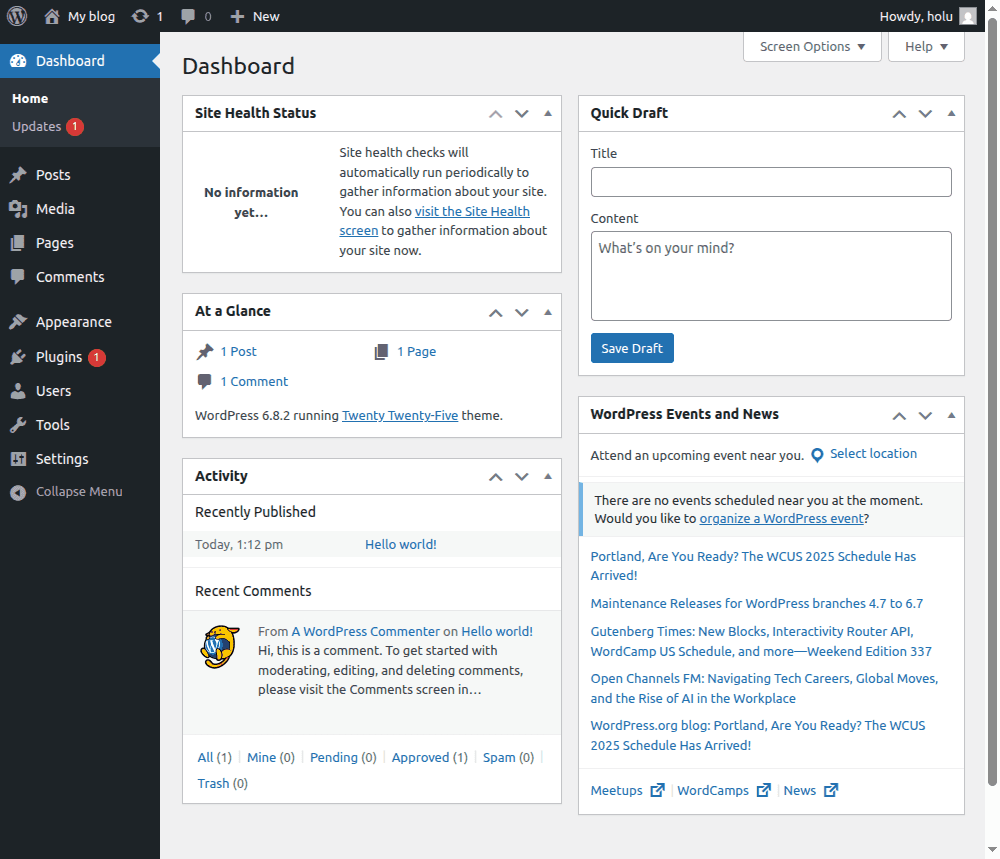Move Site Health Status panel down
The width and height of the screenshot is (1000, 859).
click(x=522, y=114)
